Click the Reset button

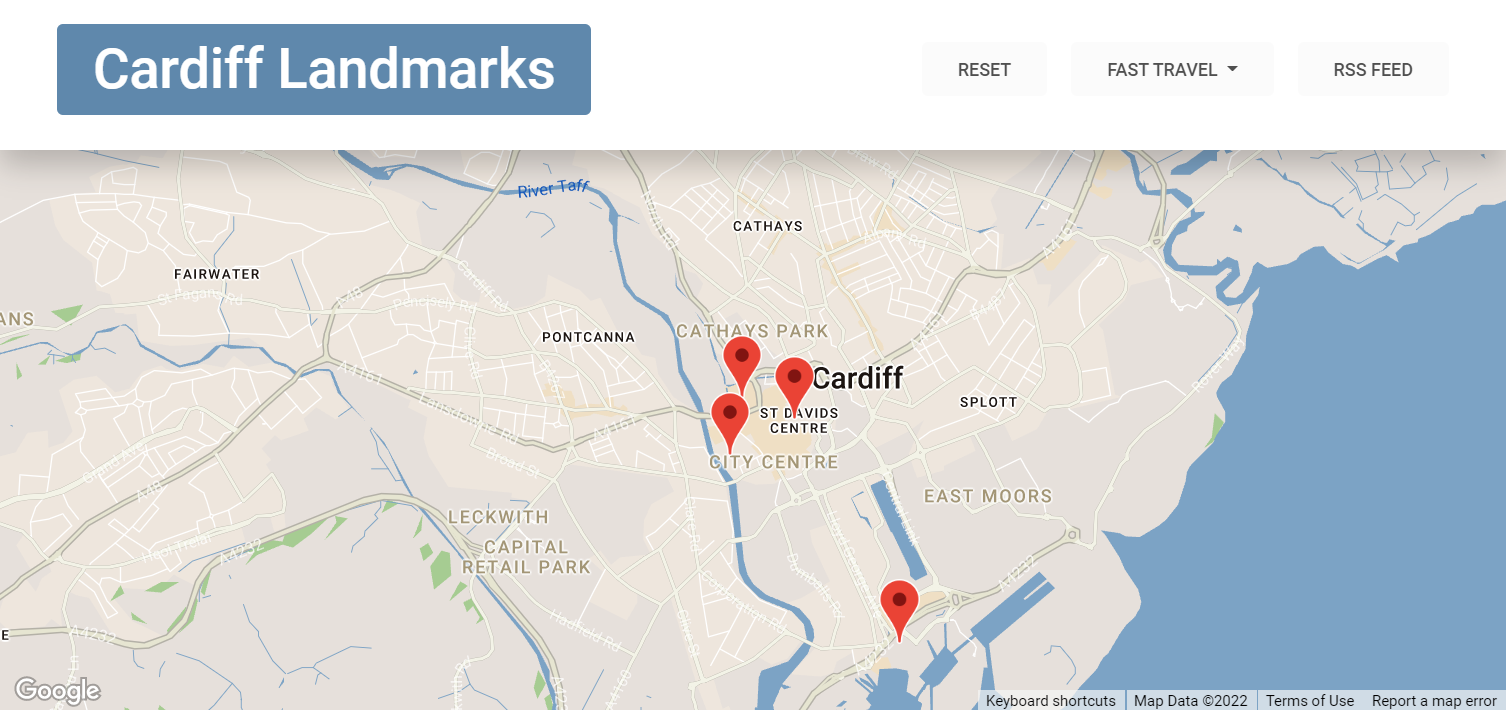(x=984, y=69)
